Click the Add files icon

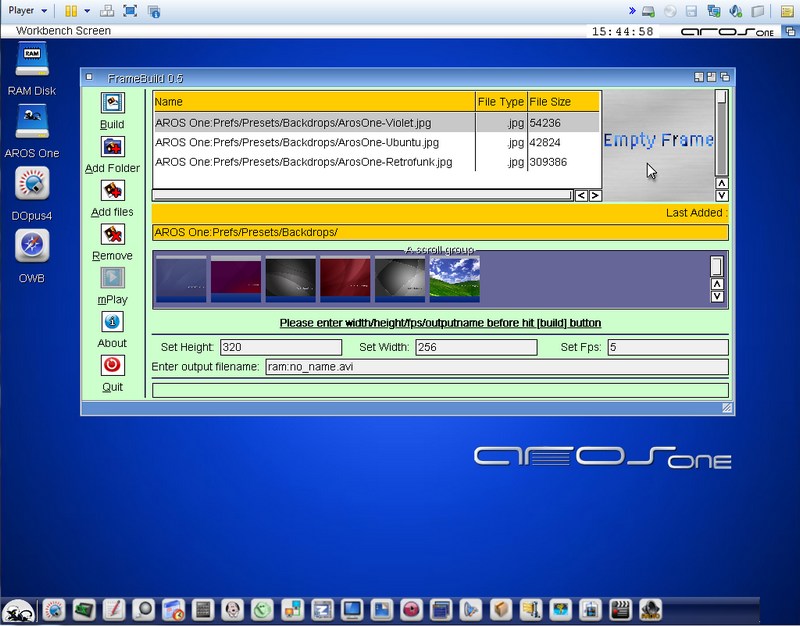(x=112, y=190)
